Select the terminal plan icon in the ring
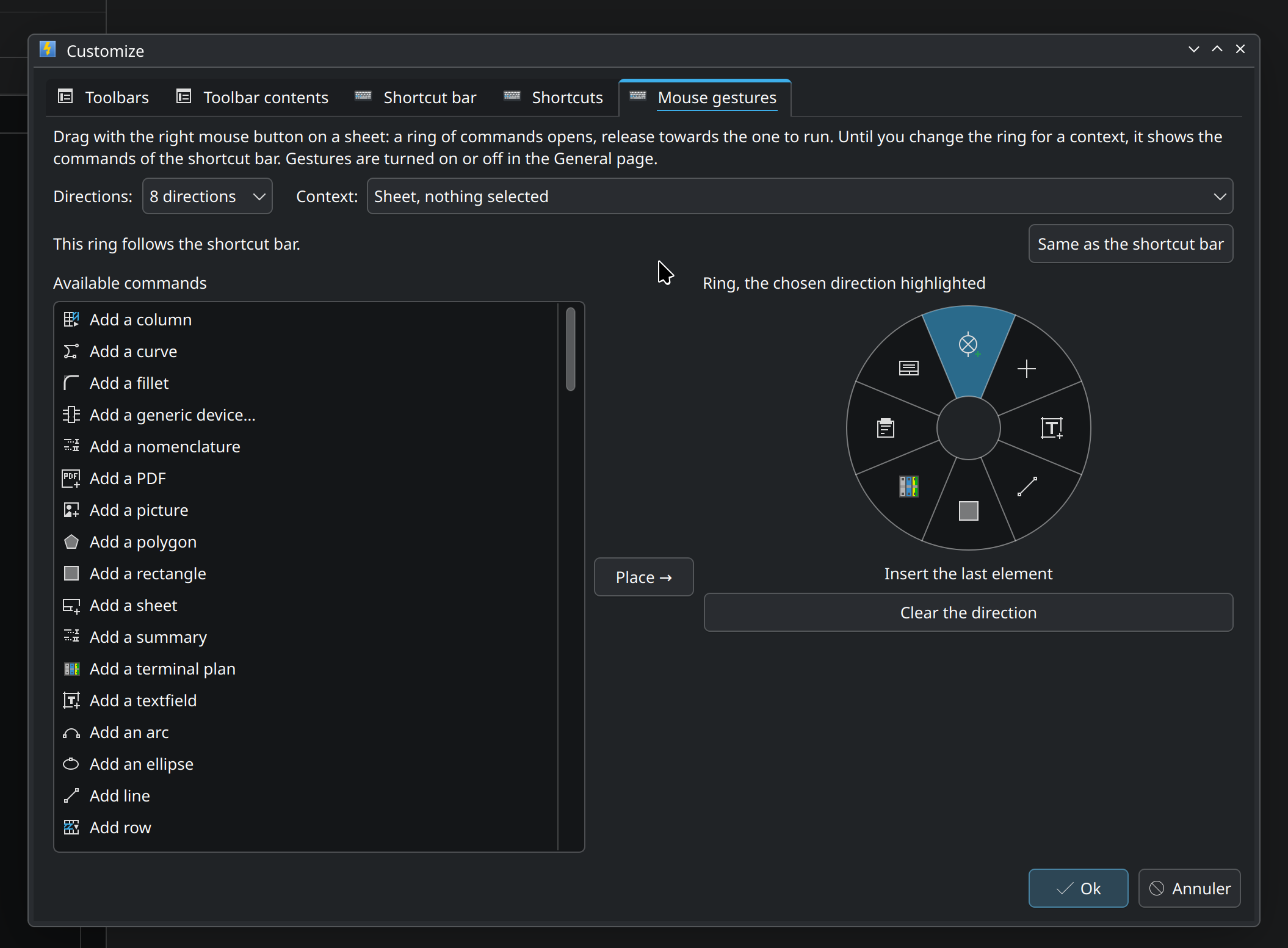Viewport: 1288px width, 948px height. (x=909, y=487)
